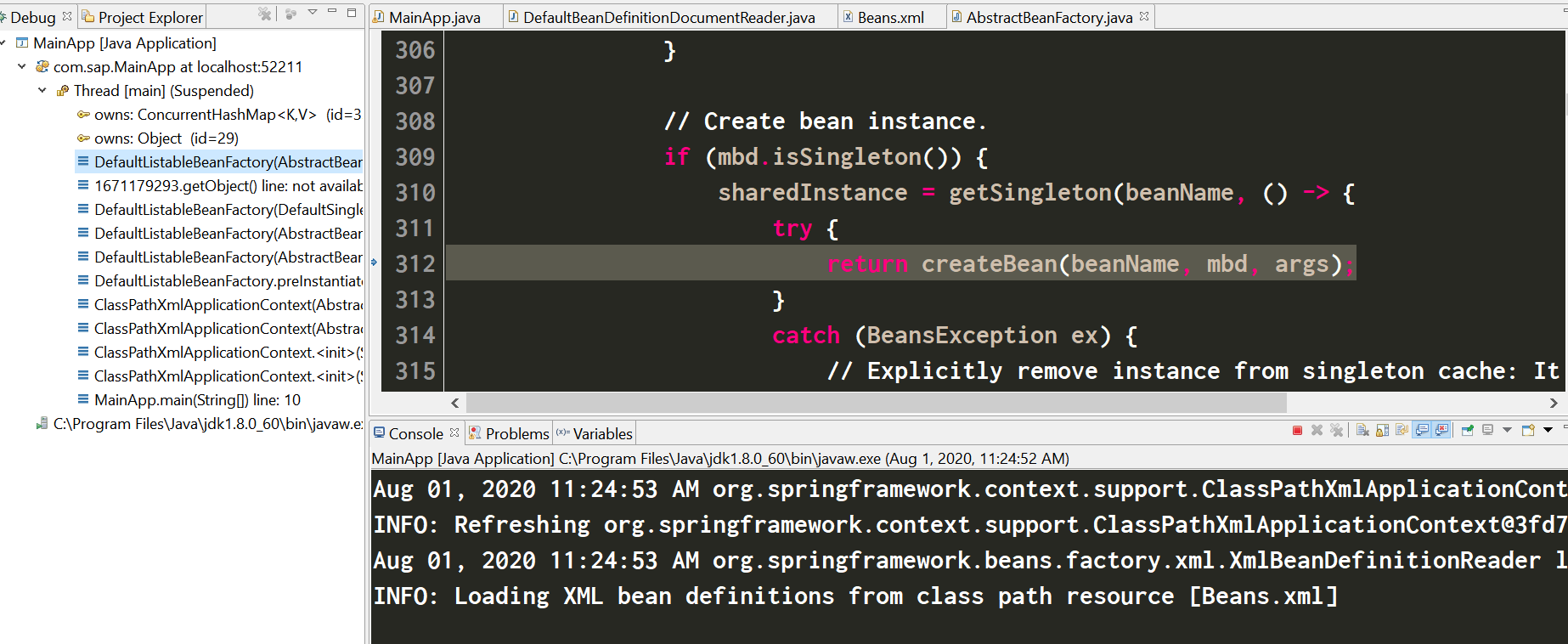Click the right arrow of editor horizontal scrollbar
The image size is (1568, 644).
[1554, 403]
